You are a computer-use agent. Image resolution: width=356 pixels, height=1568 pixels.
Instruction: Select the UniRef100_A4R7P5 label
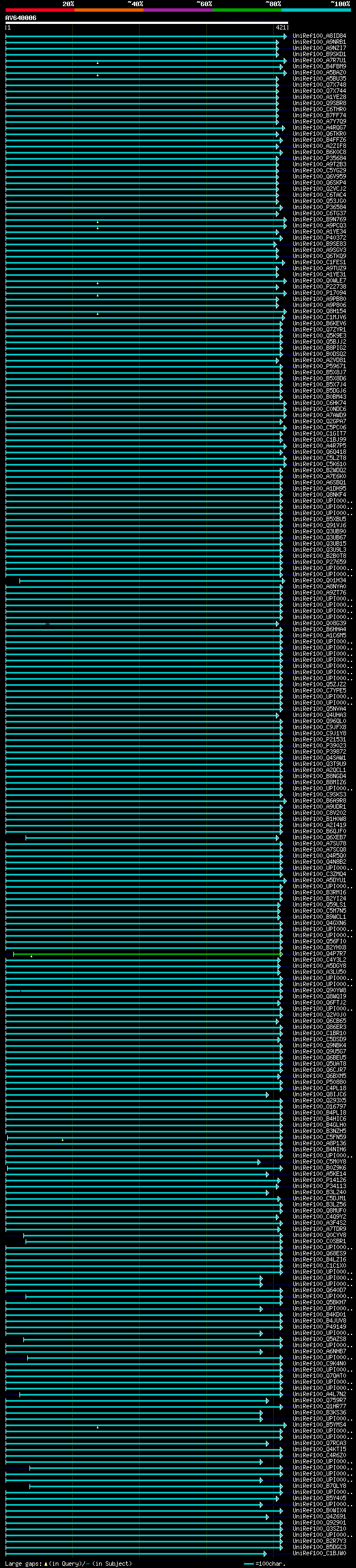tap(319, 446)
